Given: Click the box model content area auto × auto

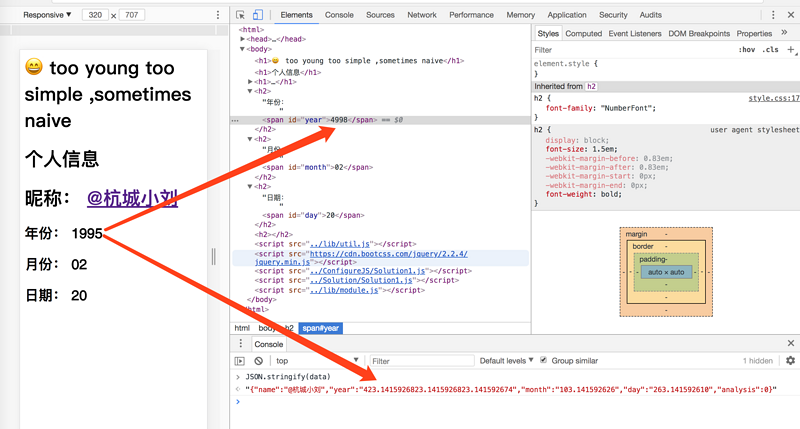Looking at the screenshot, I should [x=666, y=272].
